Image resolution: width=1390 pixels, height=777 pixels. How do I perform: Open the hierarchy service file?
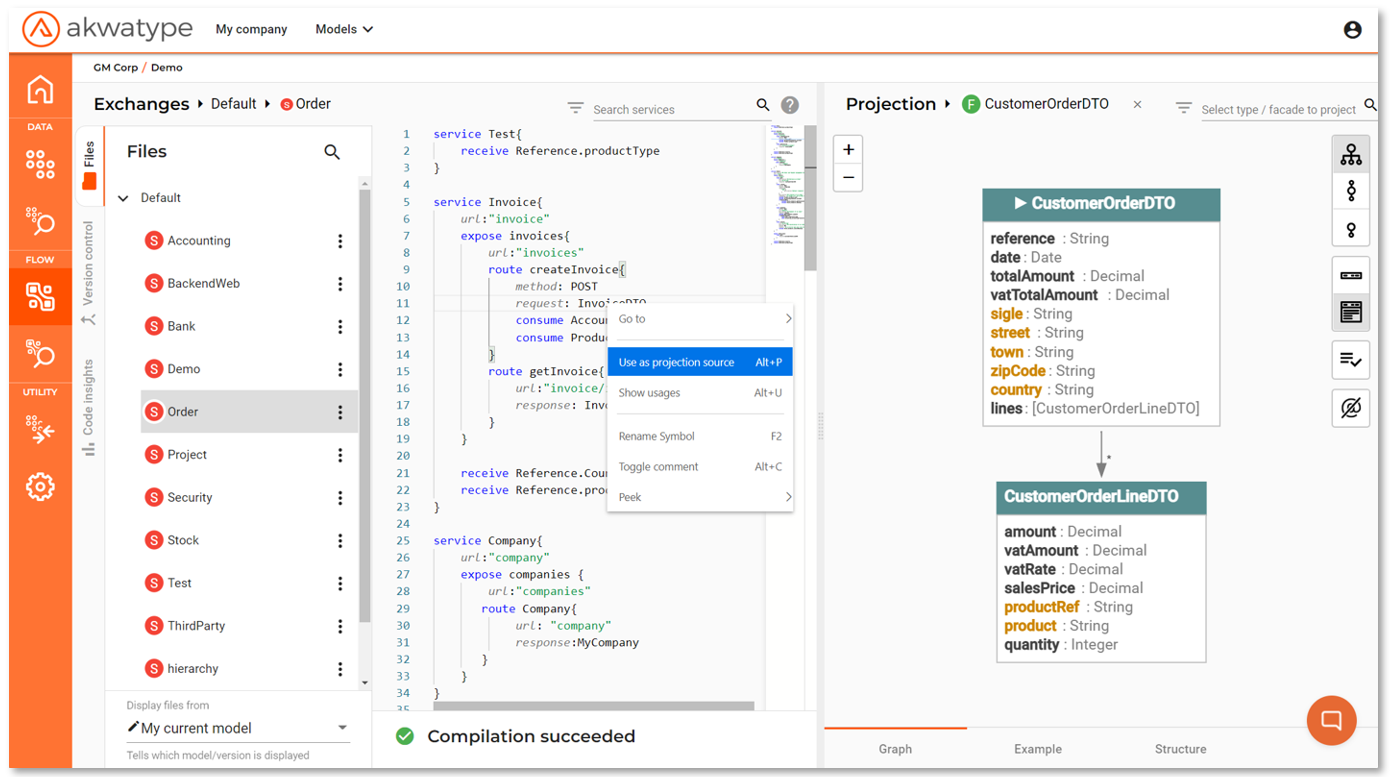(x=193, y=669)
